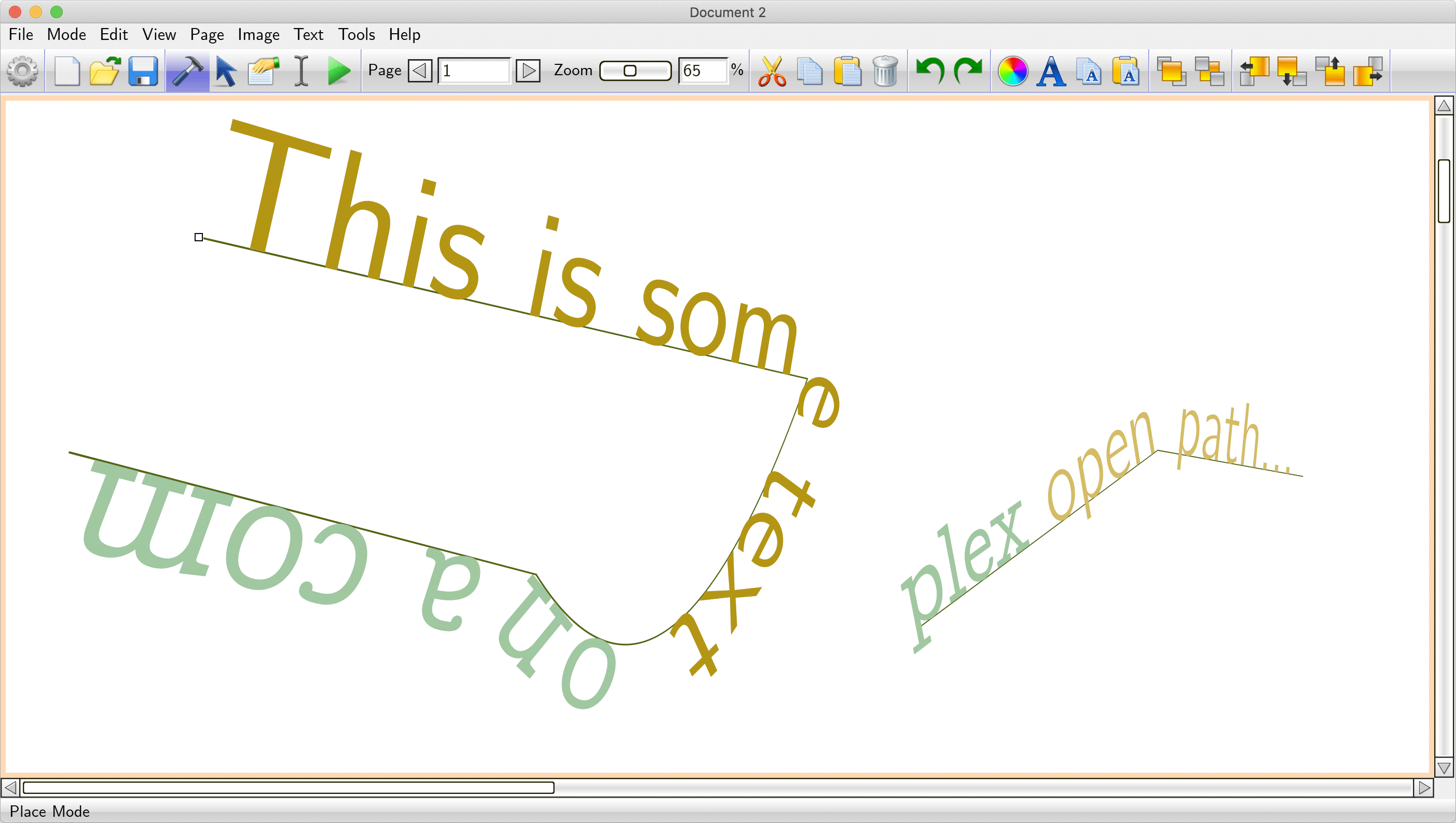Open the Mode menu

point(66,34)
